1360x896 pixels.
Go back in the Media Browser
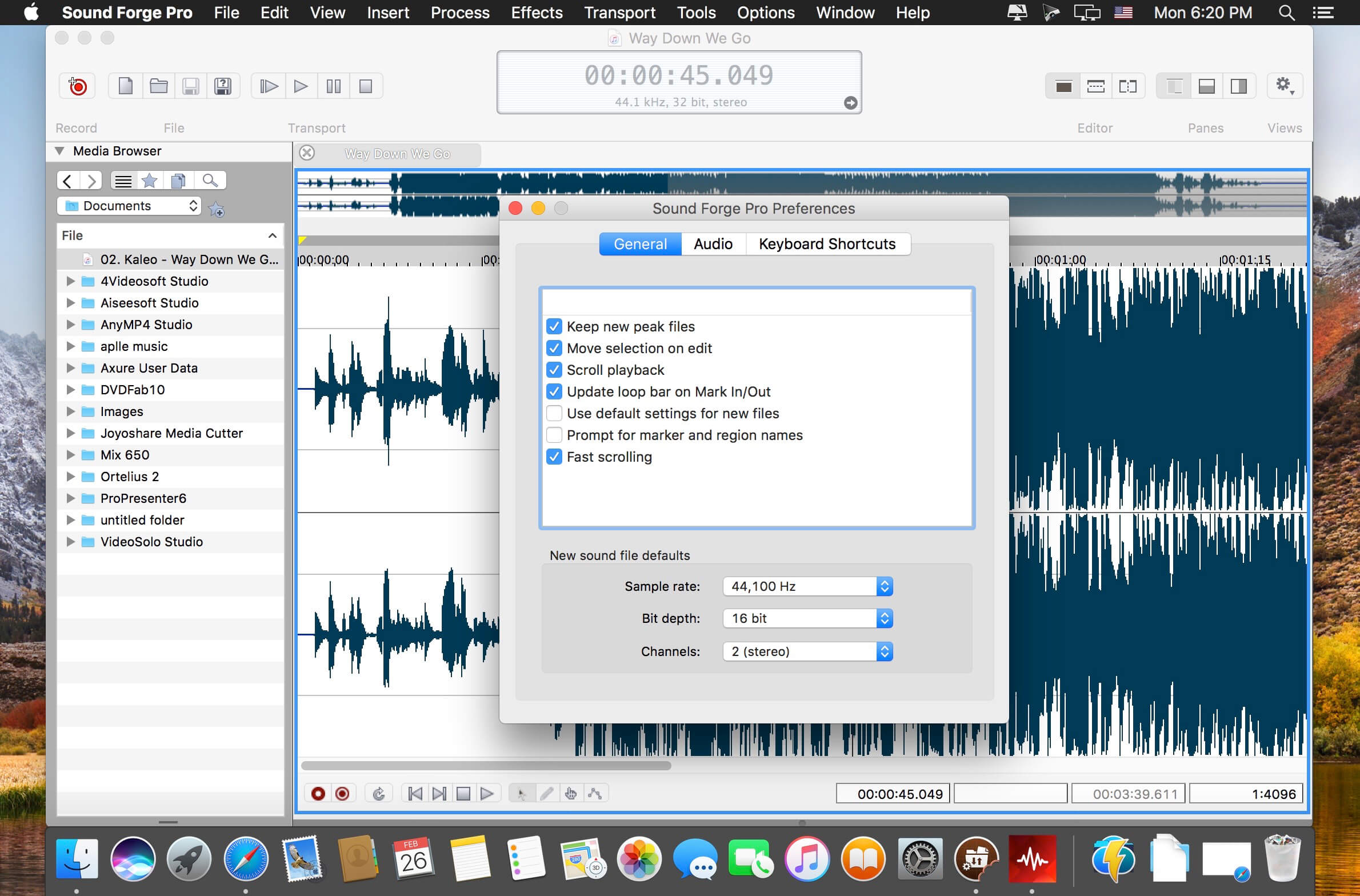[x=67, y=181]
